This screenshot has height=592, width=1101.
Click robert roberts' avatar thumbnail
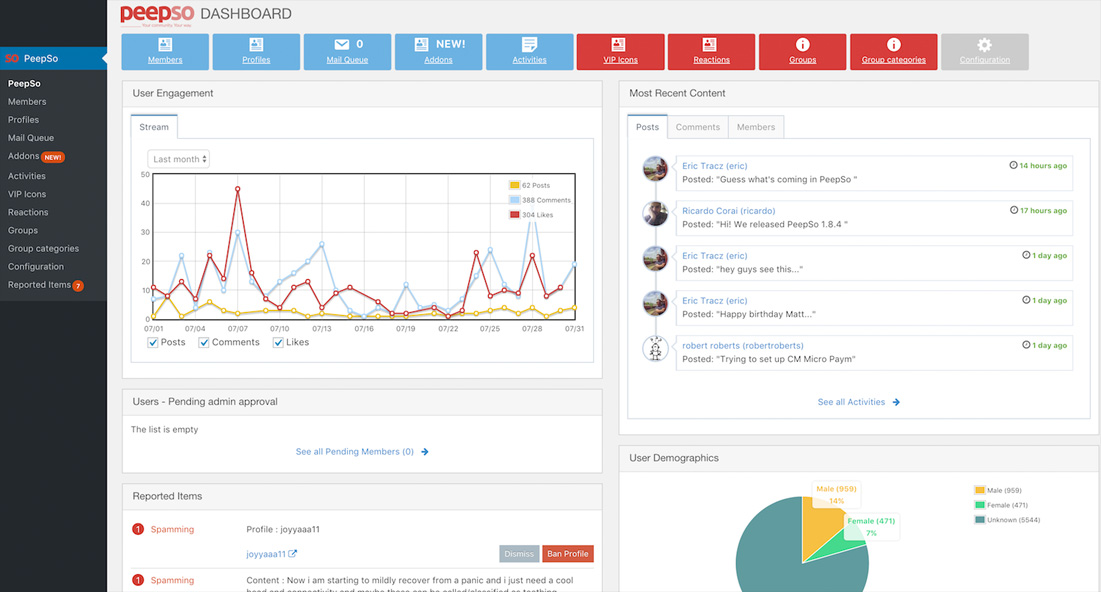pos(656,348)
